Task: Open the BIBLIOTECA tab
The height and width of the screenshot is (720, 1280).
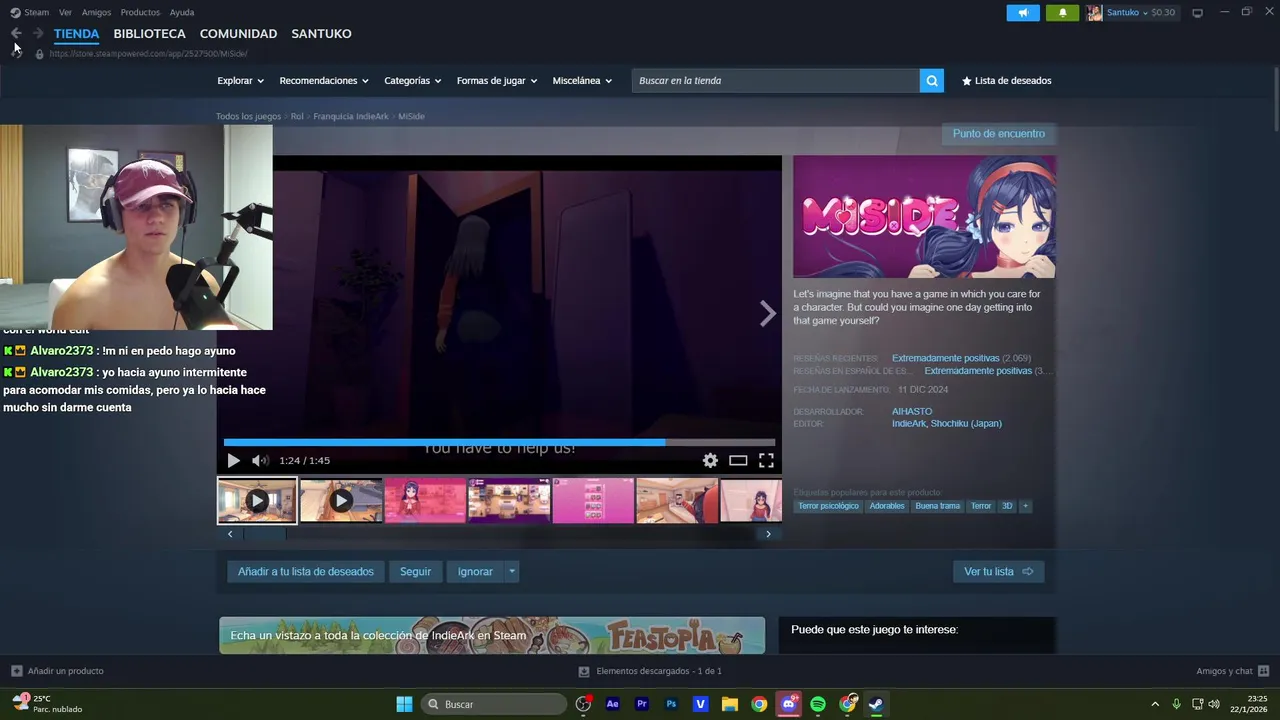Action: point(149,34)
